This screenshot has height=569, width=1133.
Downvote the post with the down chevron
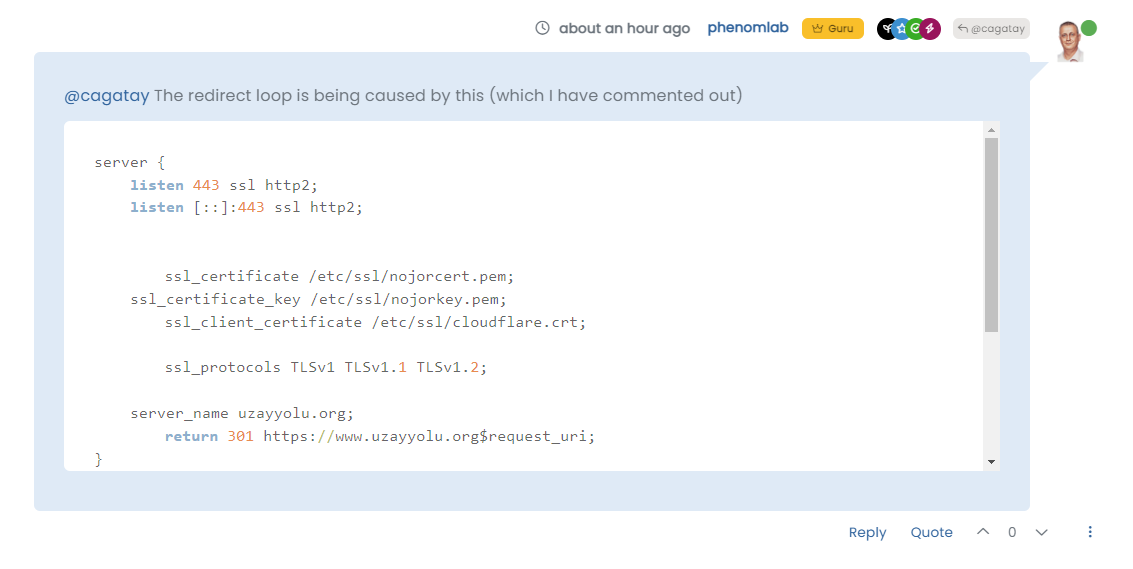pos(1041,532)
